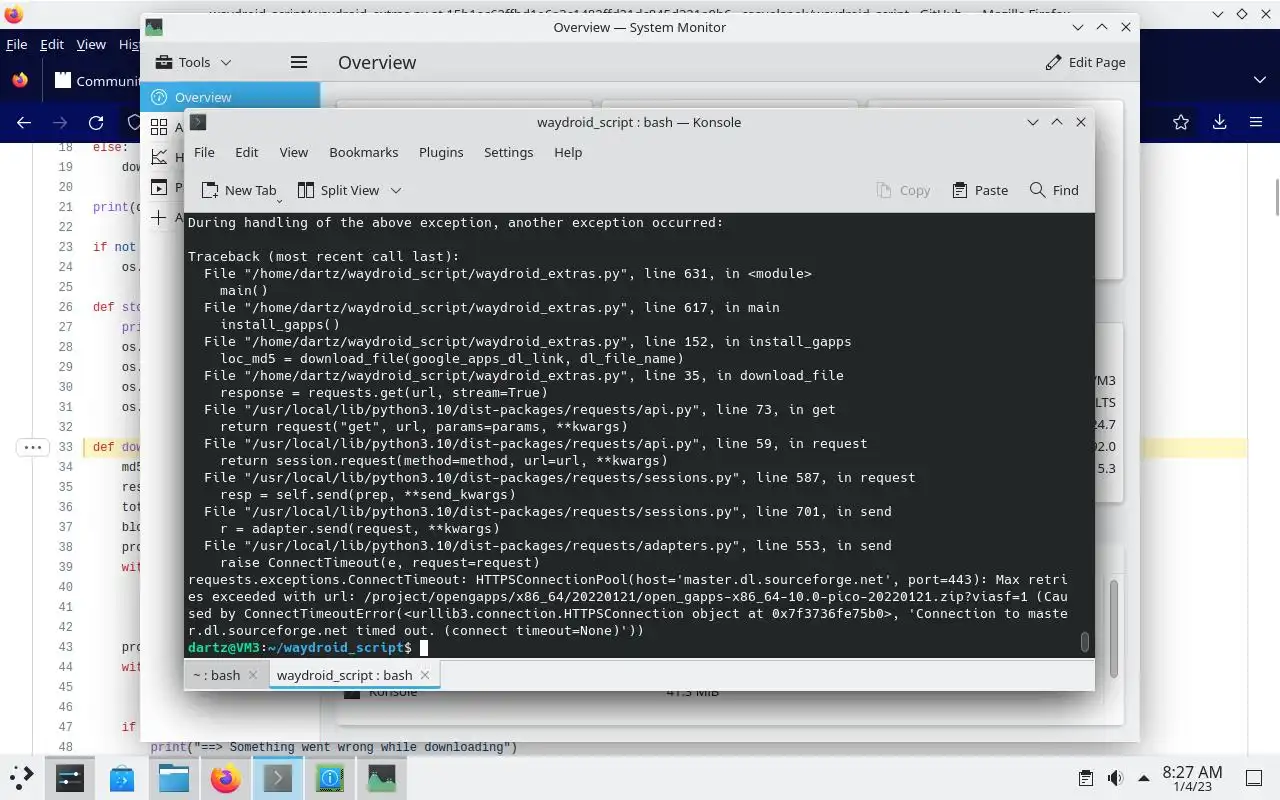Click the Konsole terminal scrollbar handle

point(1085,641)
